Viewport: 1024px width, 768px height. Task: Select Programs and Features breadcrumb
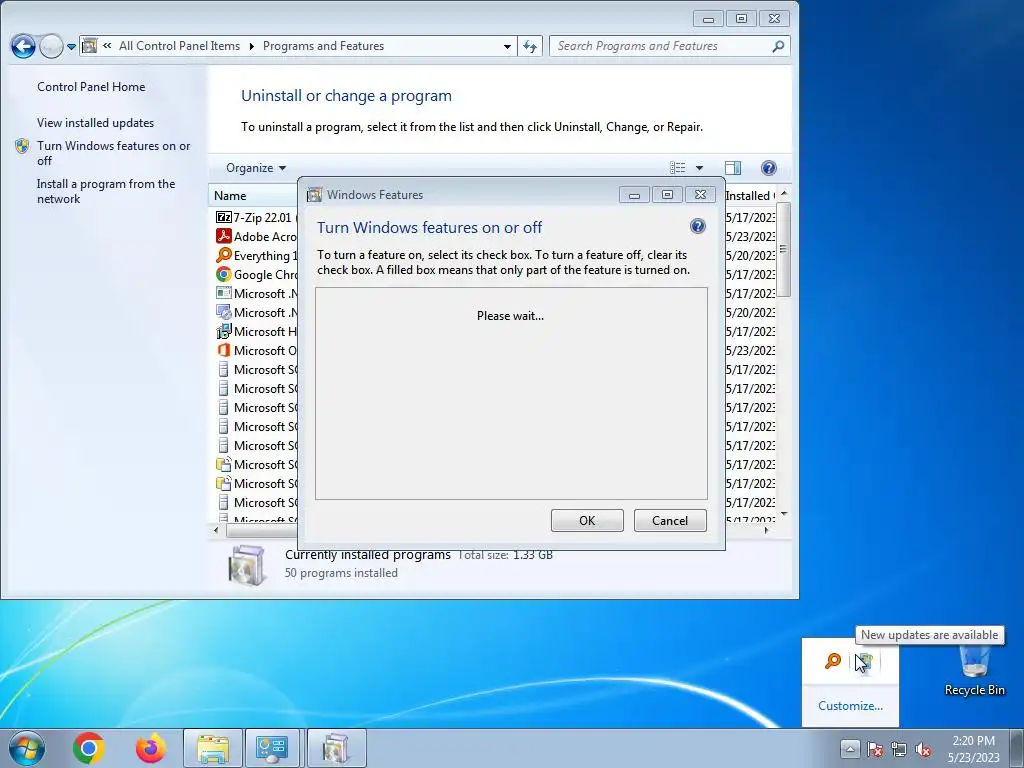click(x=323, y=46)
